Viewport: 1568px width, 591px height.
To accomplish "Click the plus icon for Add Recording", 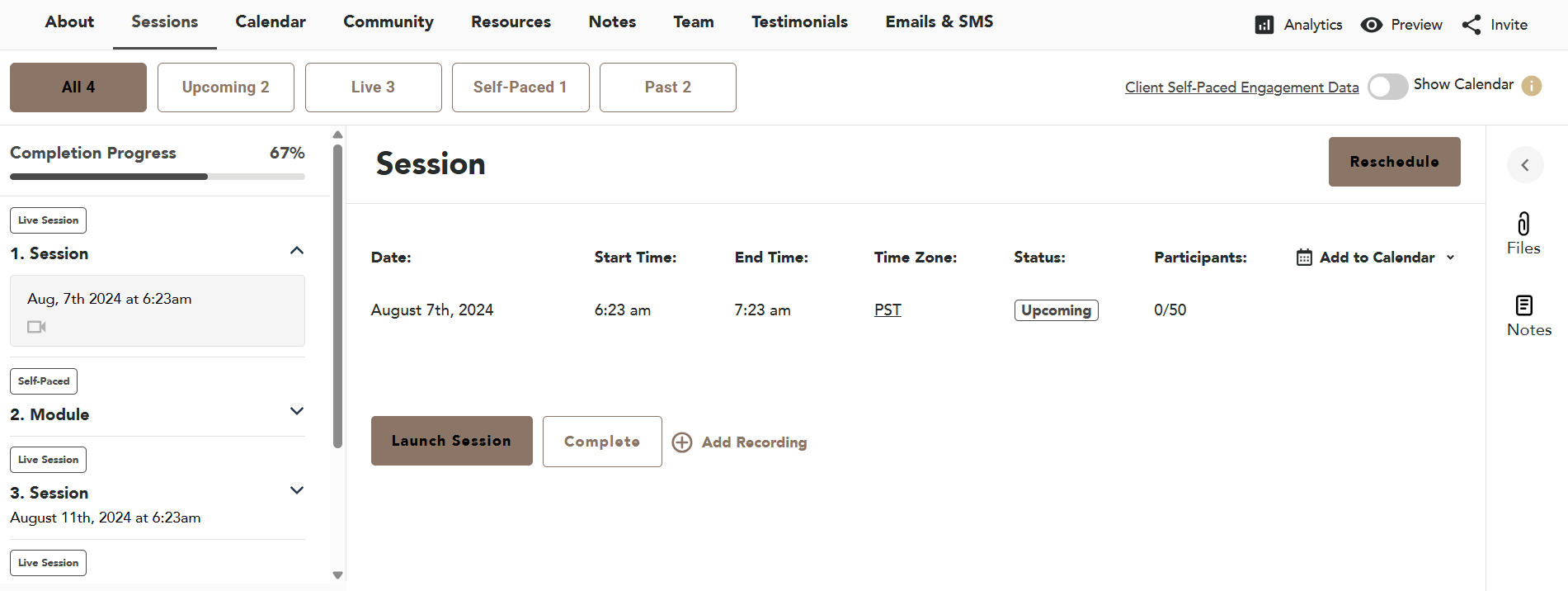I will pos(682,442).
